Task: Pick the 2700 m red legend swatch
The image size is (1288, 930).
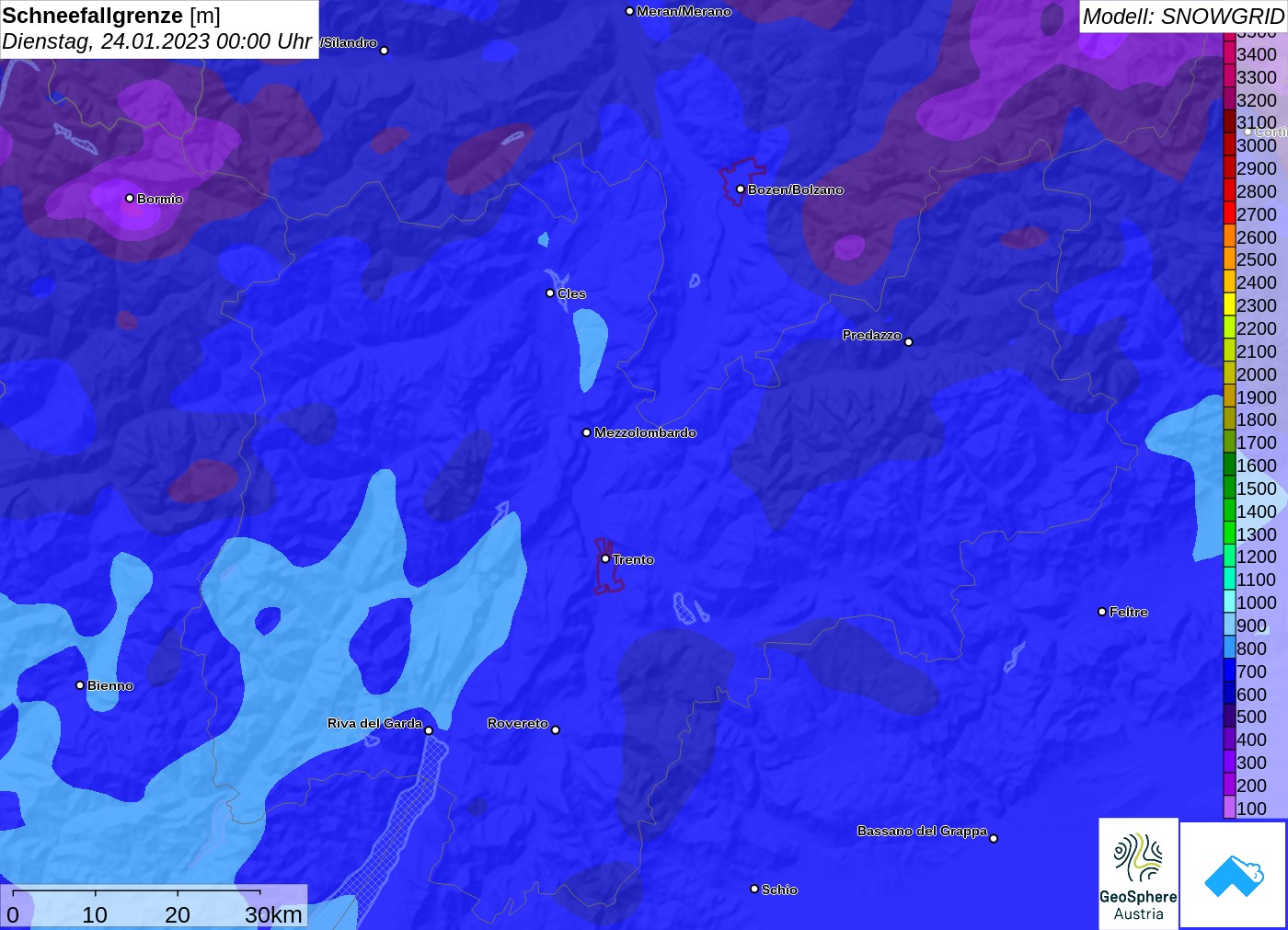Action: 1229,213
